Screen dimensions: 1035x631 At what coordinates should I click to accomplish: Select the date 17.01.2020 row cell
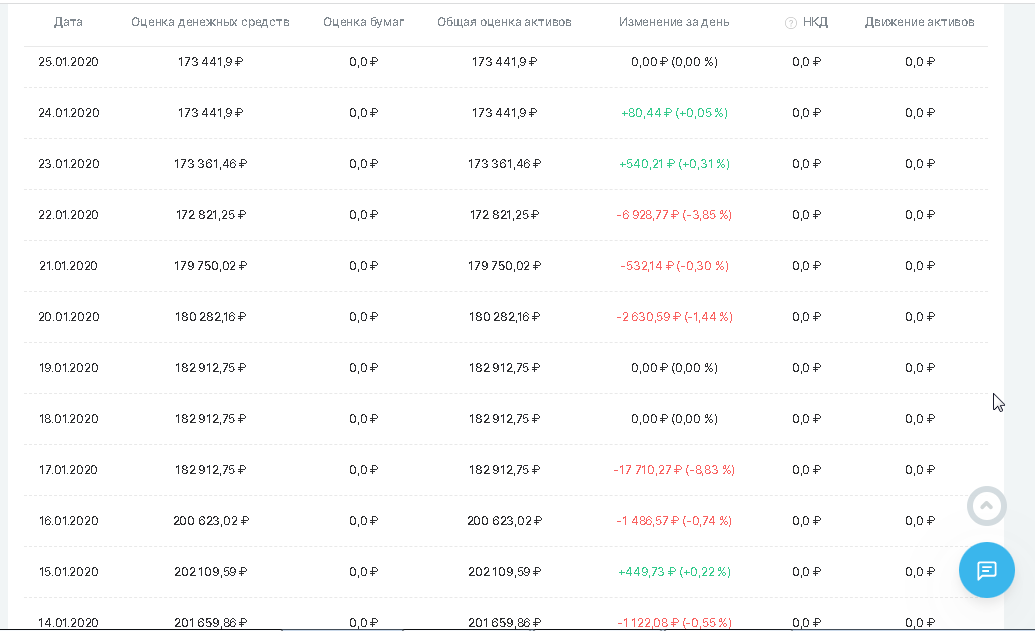[x=68, y=470]
